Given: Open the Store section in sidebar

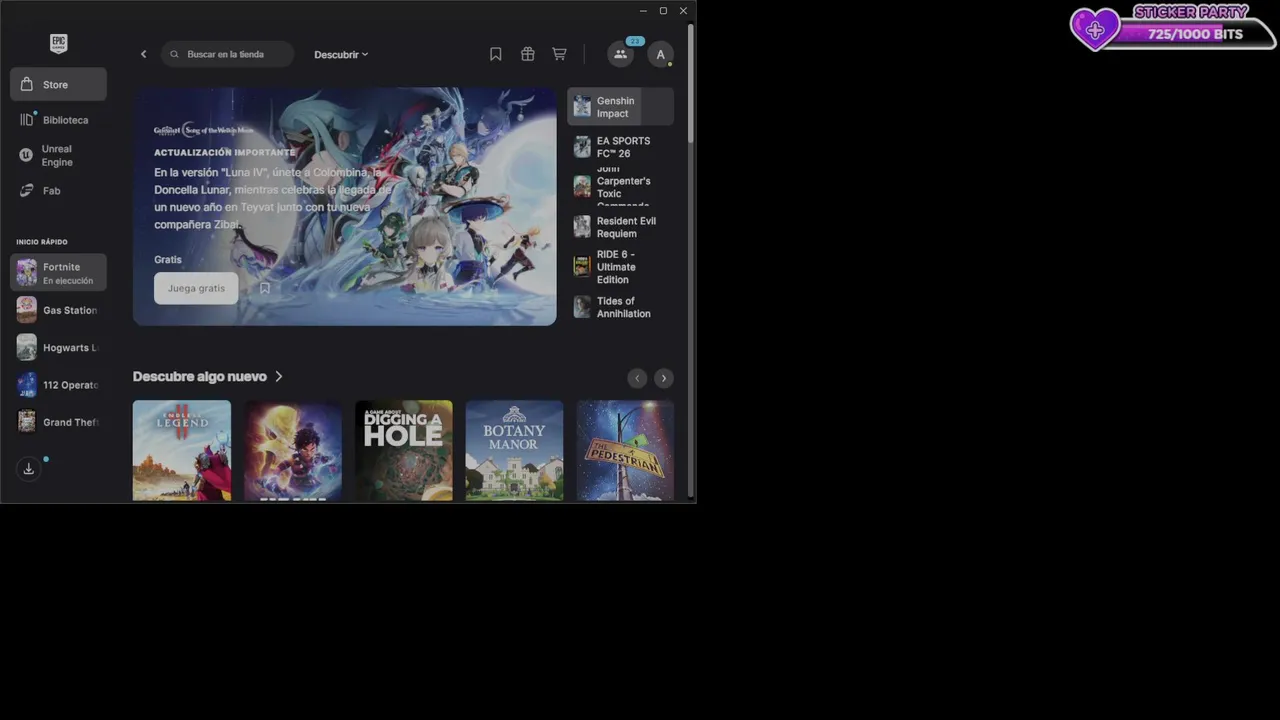Looking at the screenshot, I should click(58, 85).
